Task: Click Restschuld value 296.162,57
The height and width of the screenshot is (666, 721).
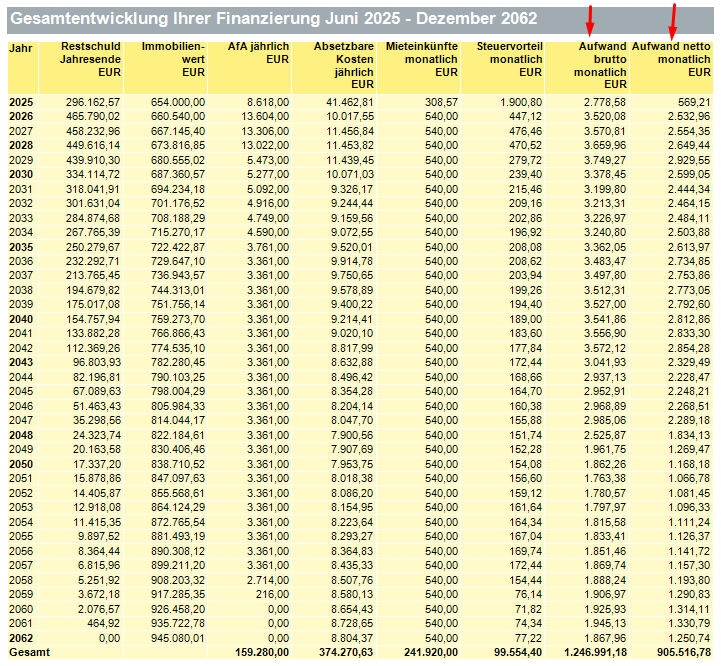Action: click(x=93, y=102)
